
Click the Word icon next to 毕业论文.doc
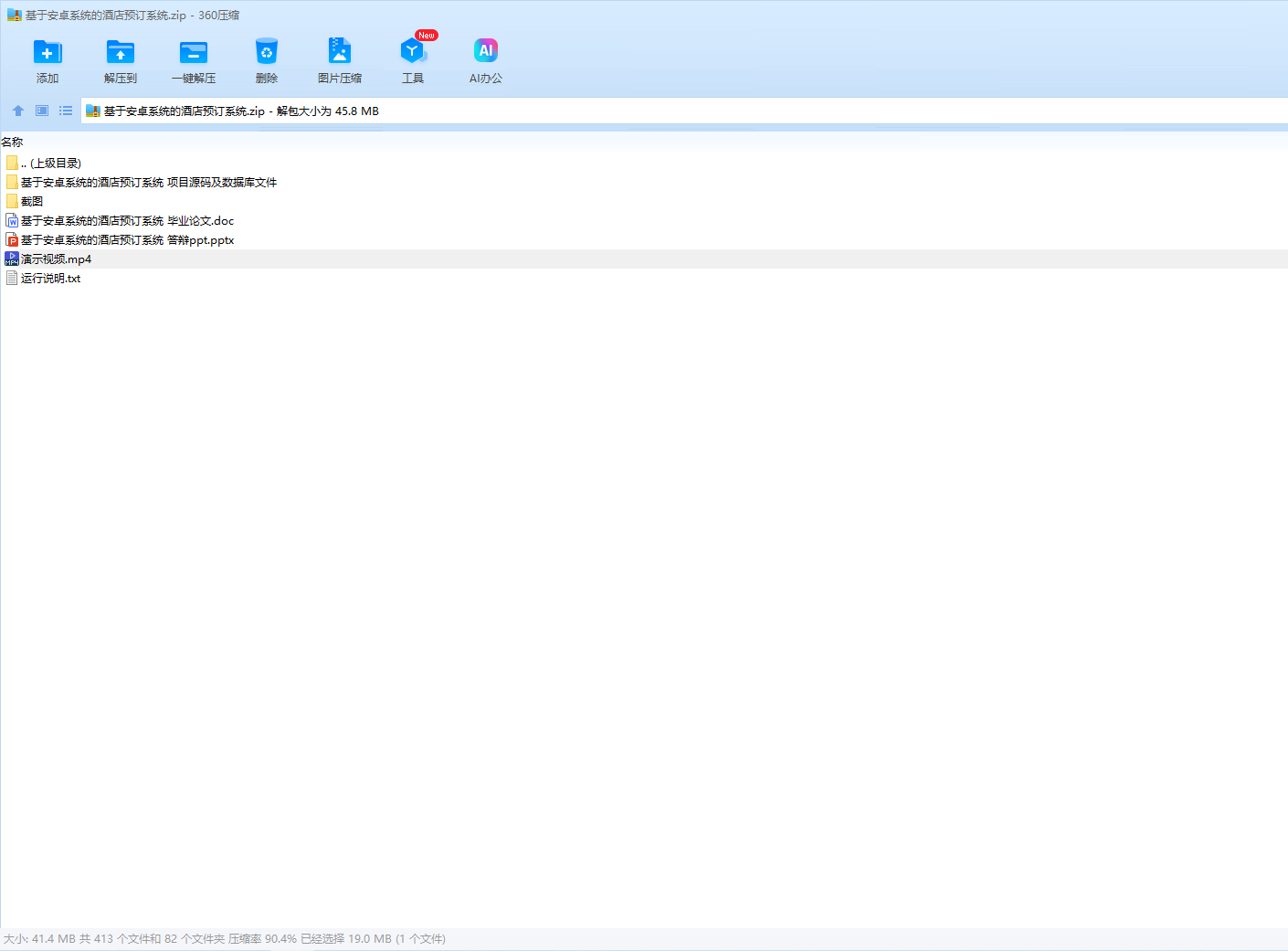pos(12,220)
